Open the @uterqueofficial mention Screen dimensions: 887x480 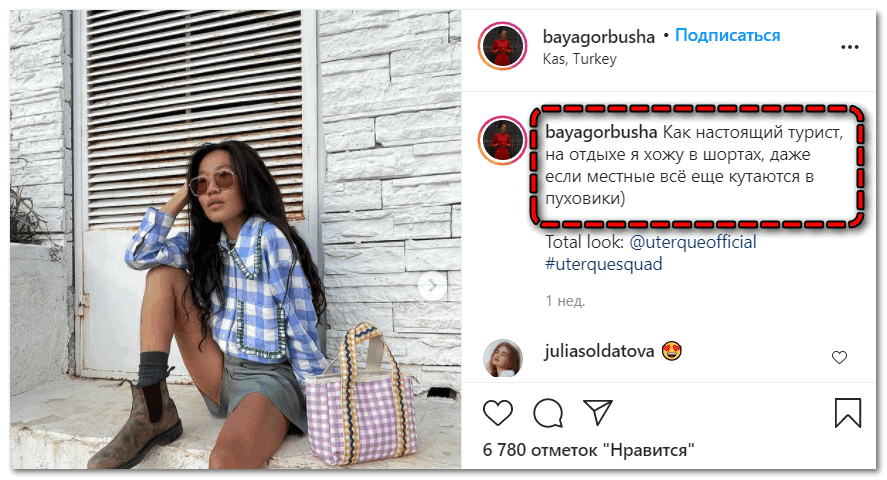click(692, 242)
